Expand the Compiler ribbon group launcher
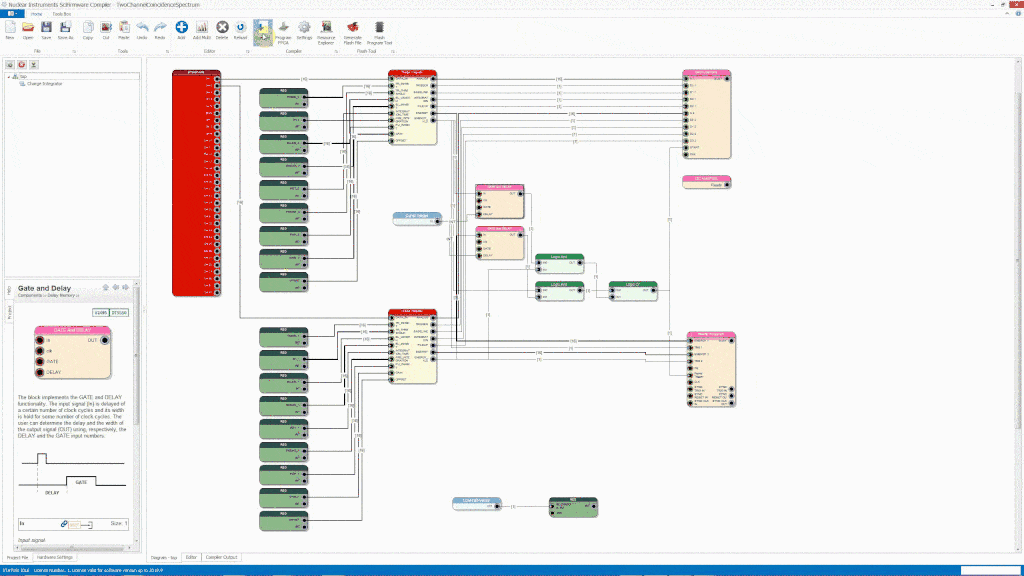Viewport: 1024px width, 576px height. tap(336, 51)
